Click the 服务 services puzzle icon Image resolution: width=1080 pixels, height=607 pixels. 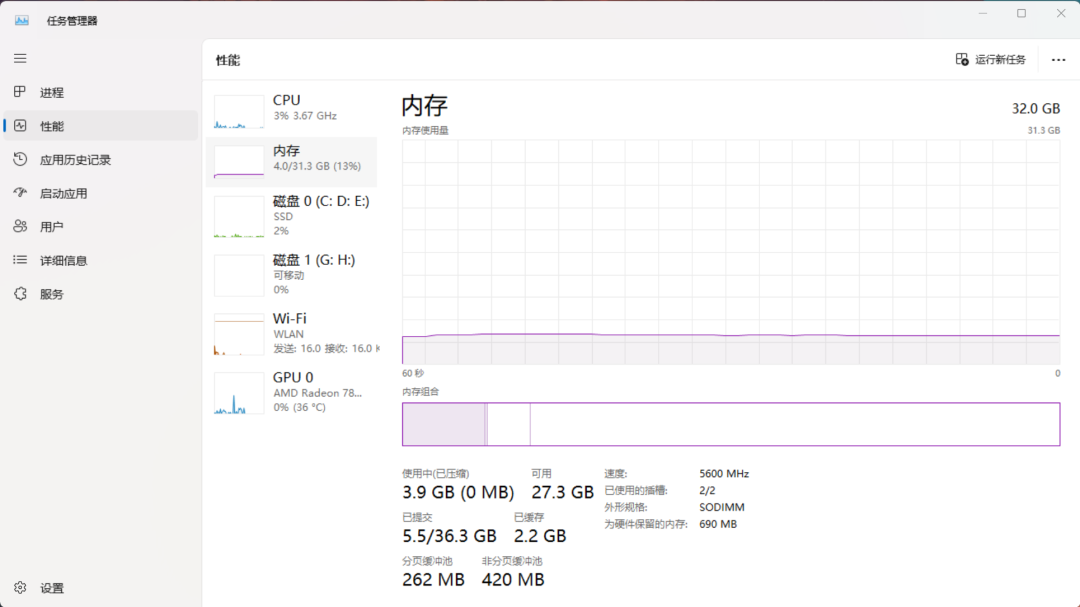coord(20,294)
